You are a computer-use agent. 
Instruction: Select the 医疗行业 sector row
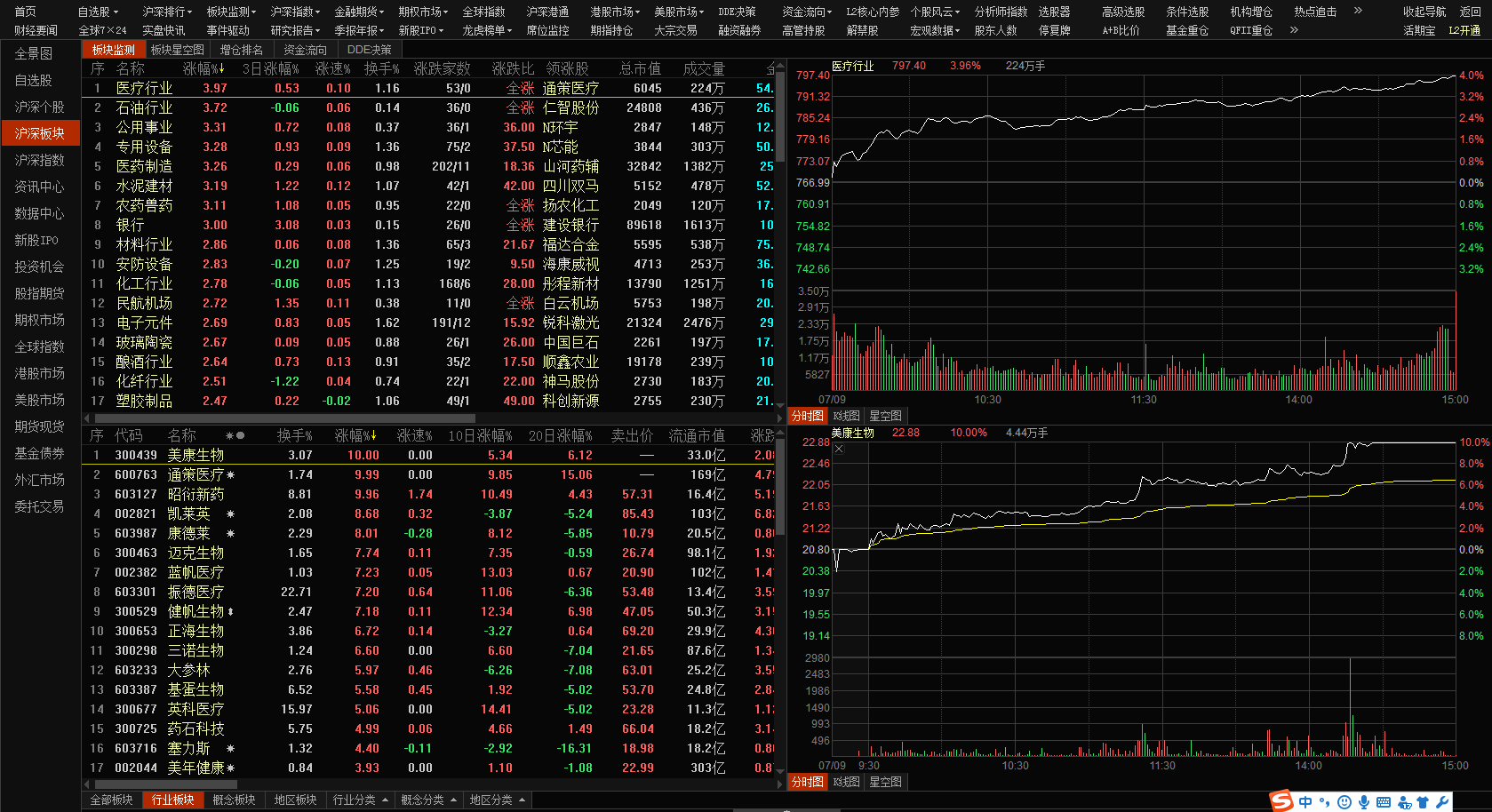tap(430, 88)
